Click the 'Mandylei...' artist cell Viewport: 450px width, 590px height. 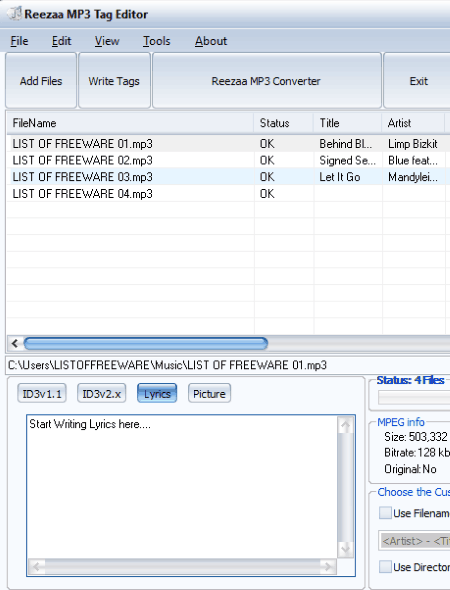pos(413,177)
